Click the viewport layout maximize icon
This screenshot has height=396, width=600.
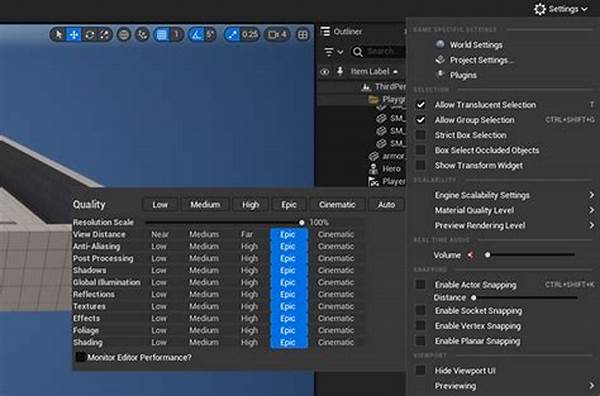(x=303, y=35)
